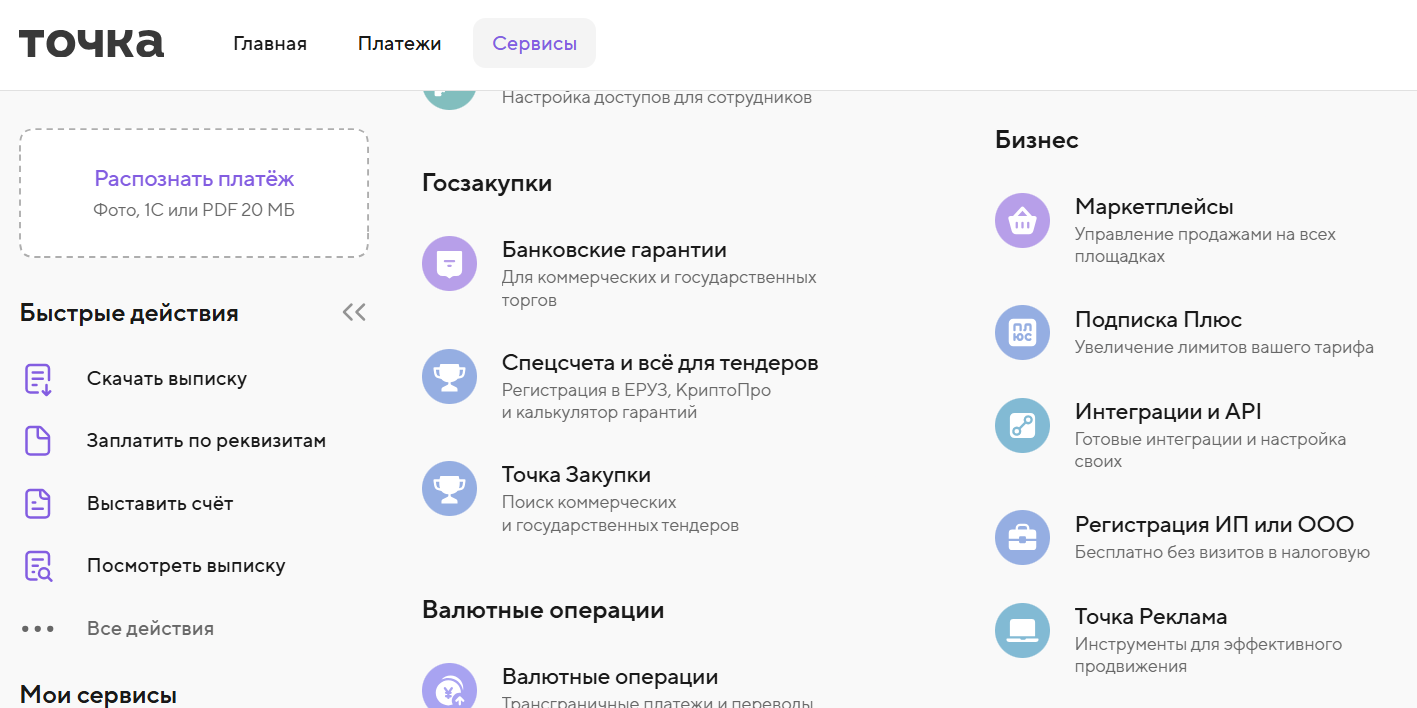This screenshot has width=1417, height=708.
Task: Click Распознать платёж upload area
Action: (x=194, y=193)
